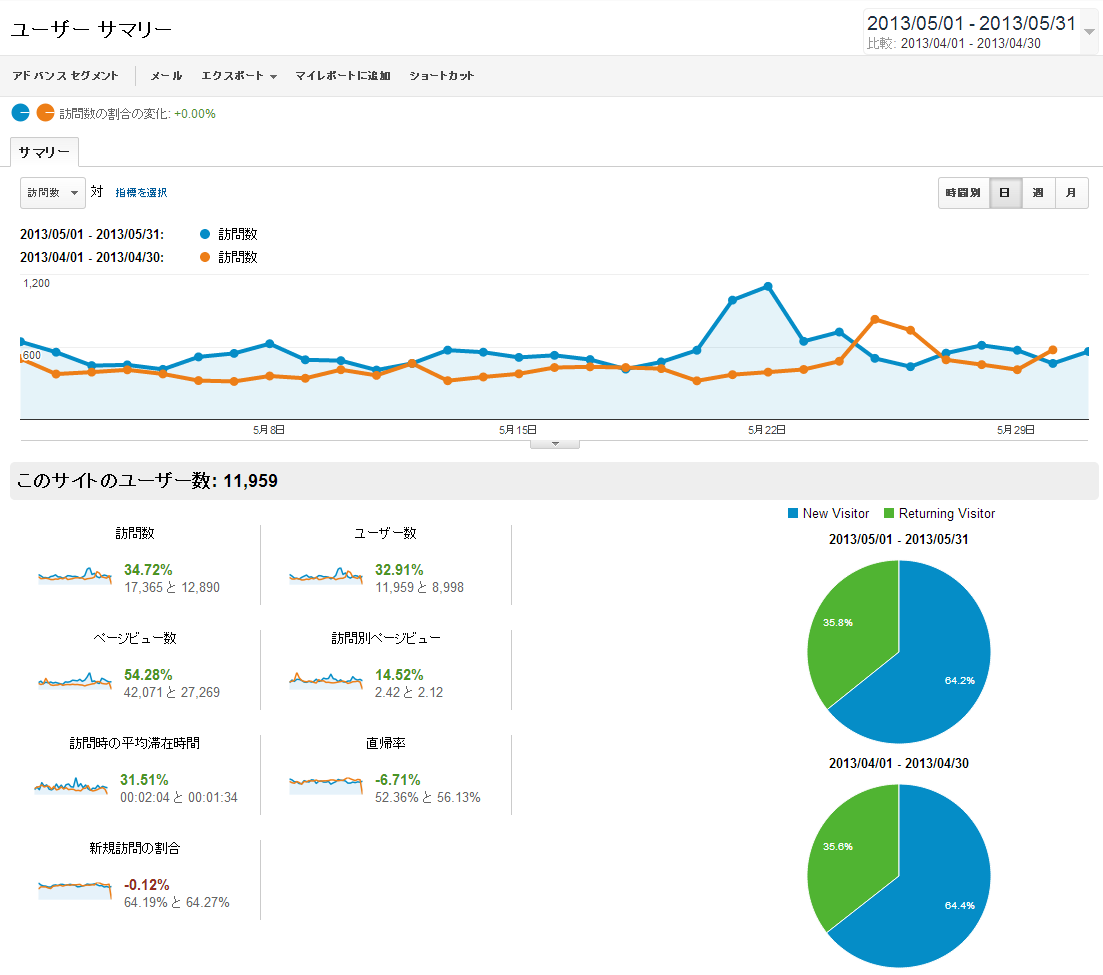Expand the エクスポート export menu
The width and height of the screenshot is (1103, 975).
coord(238,76)
